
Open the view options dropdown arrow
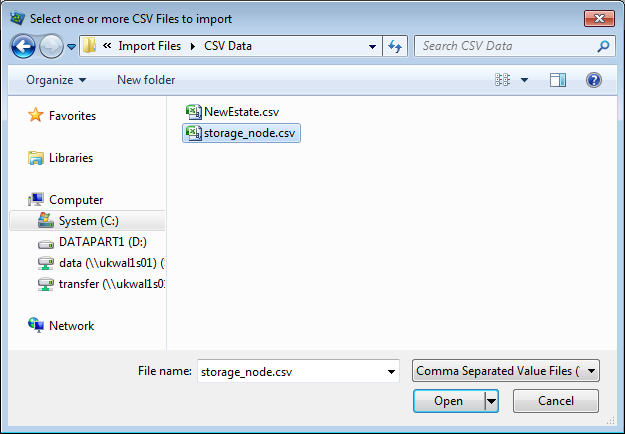[524, 80]
